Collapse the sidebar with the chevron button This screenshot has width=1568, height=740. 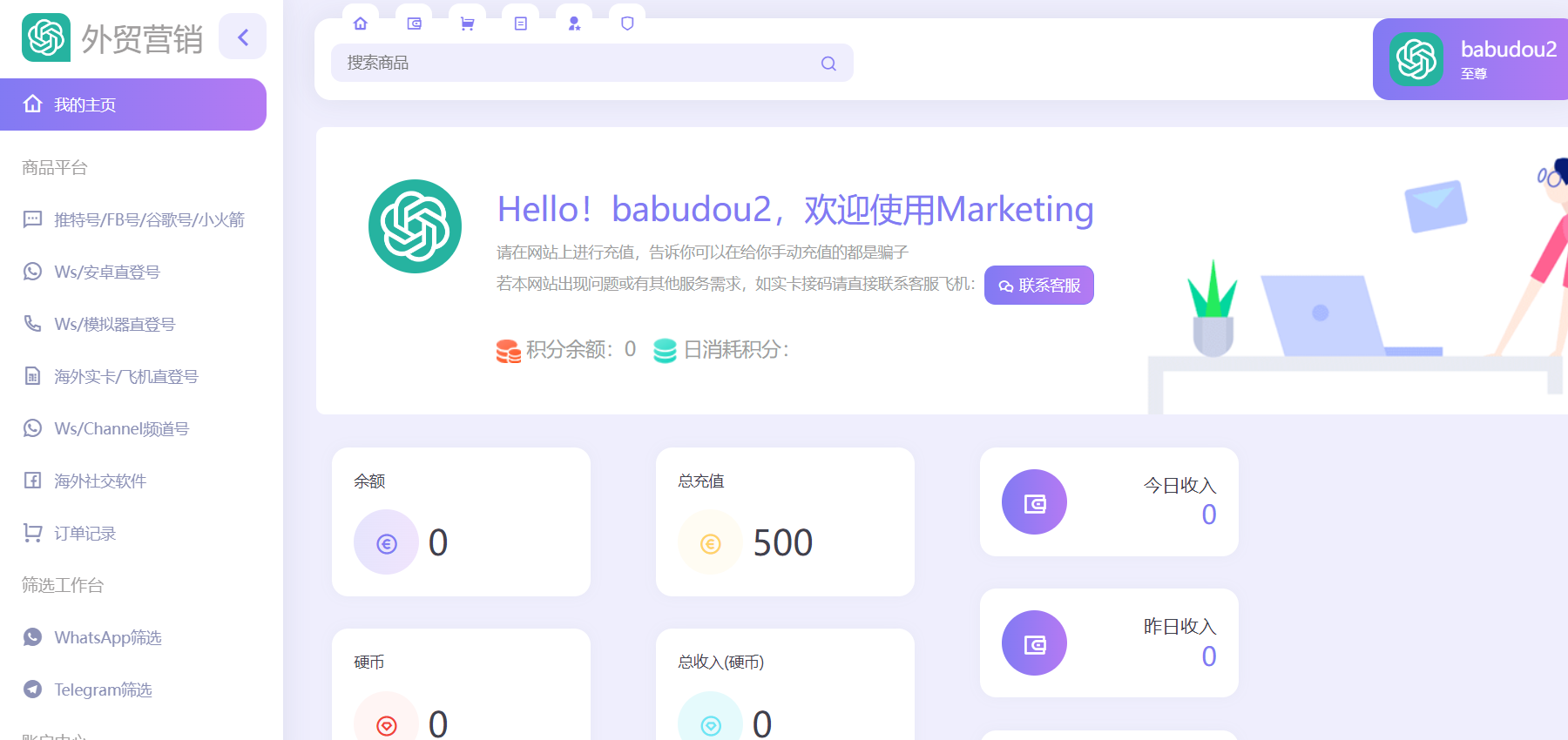pyautogui.click(x=242, y=37)
